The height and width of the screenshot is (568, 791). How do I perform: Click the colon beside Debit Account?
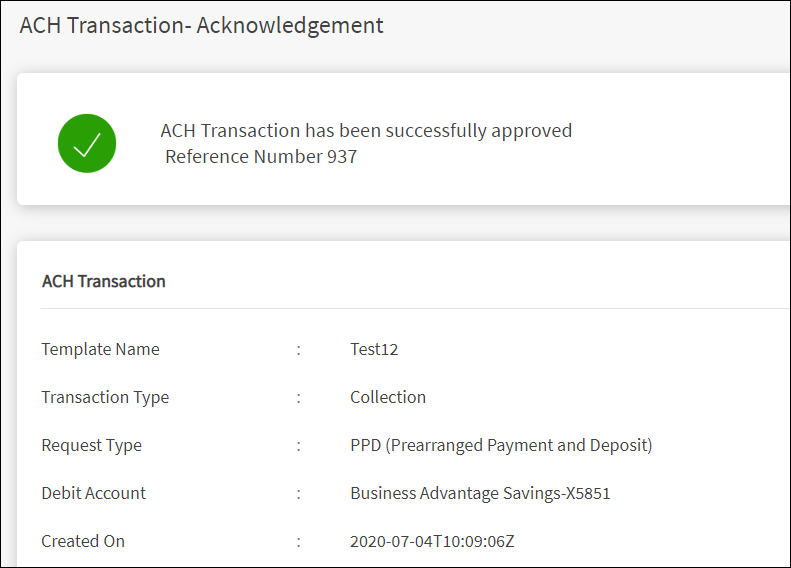point(298,494)
